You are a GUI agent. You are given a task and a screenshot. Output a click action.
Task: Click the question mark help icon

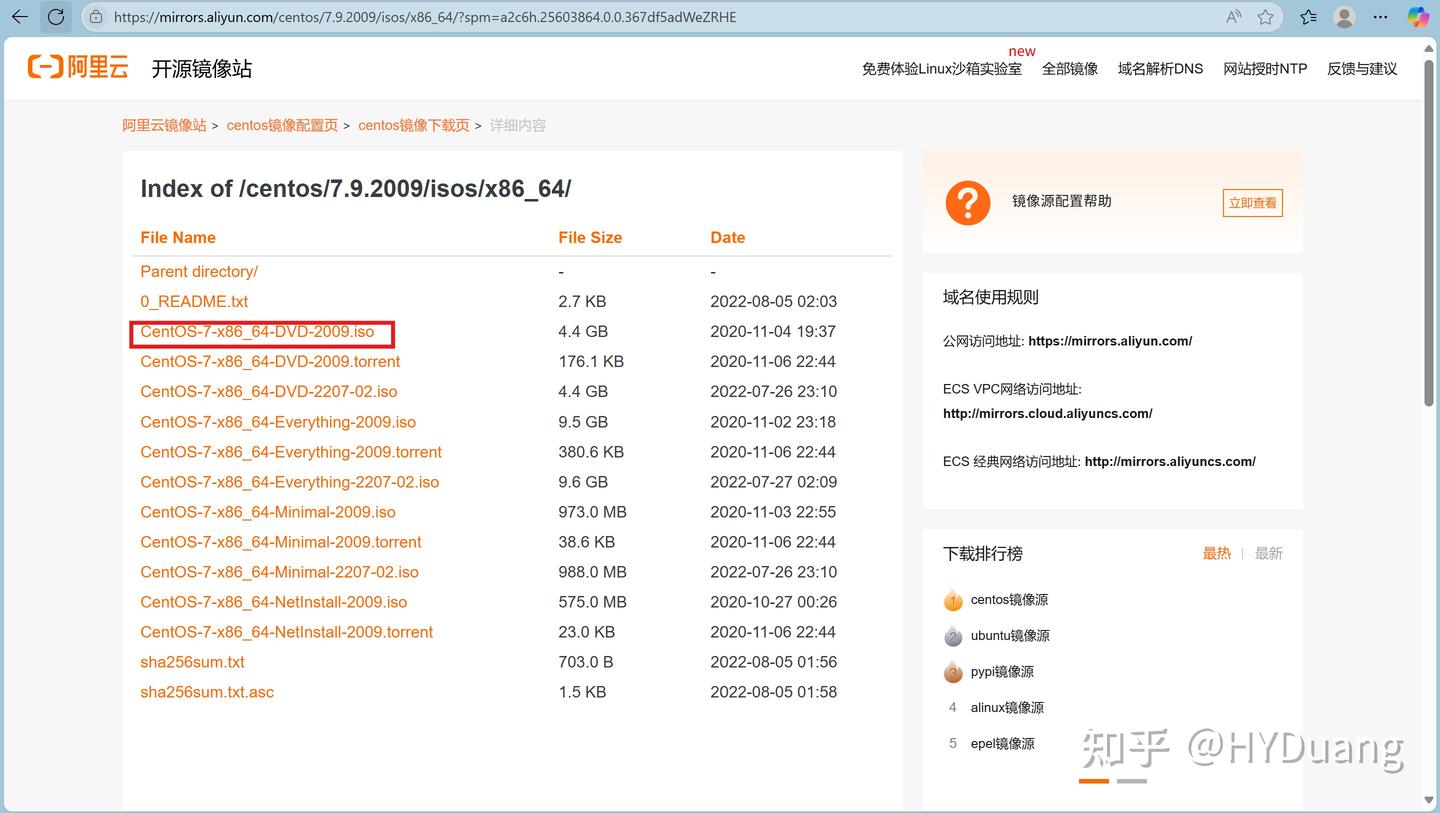tap(967, 202)
